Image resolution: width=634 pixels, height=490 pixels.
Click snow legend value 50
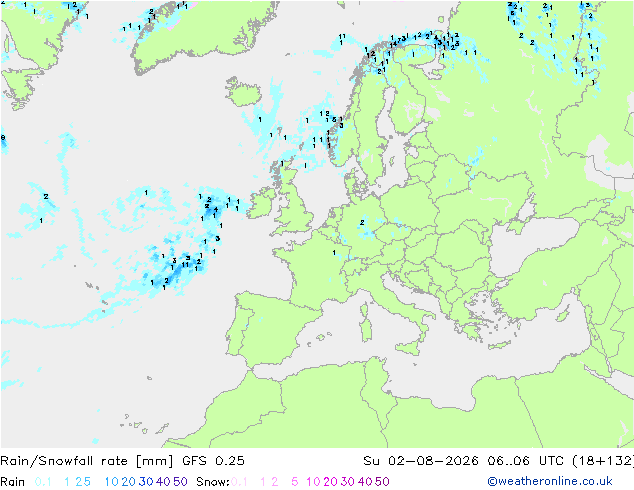[382, 482]
